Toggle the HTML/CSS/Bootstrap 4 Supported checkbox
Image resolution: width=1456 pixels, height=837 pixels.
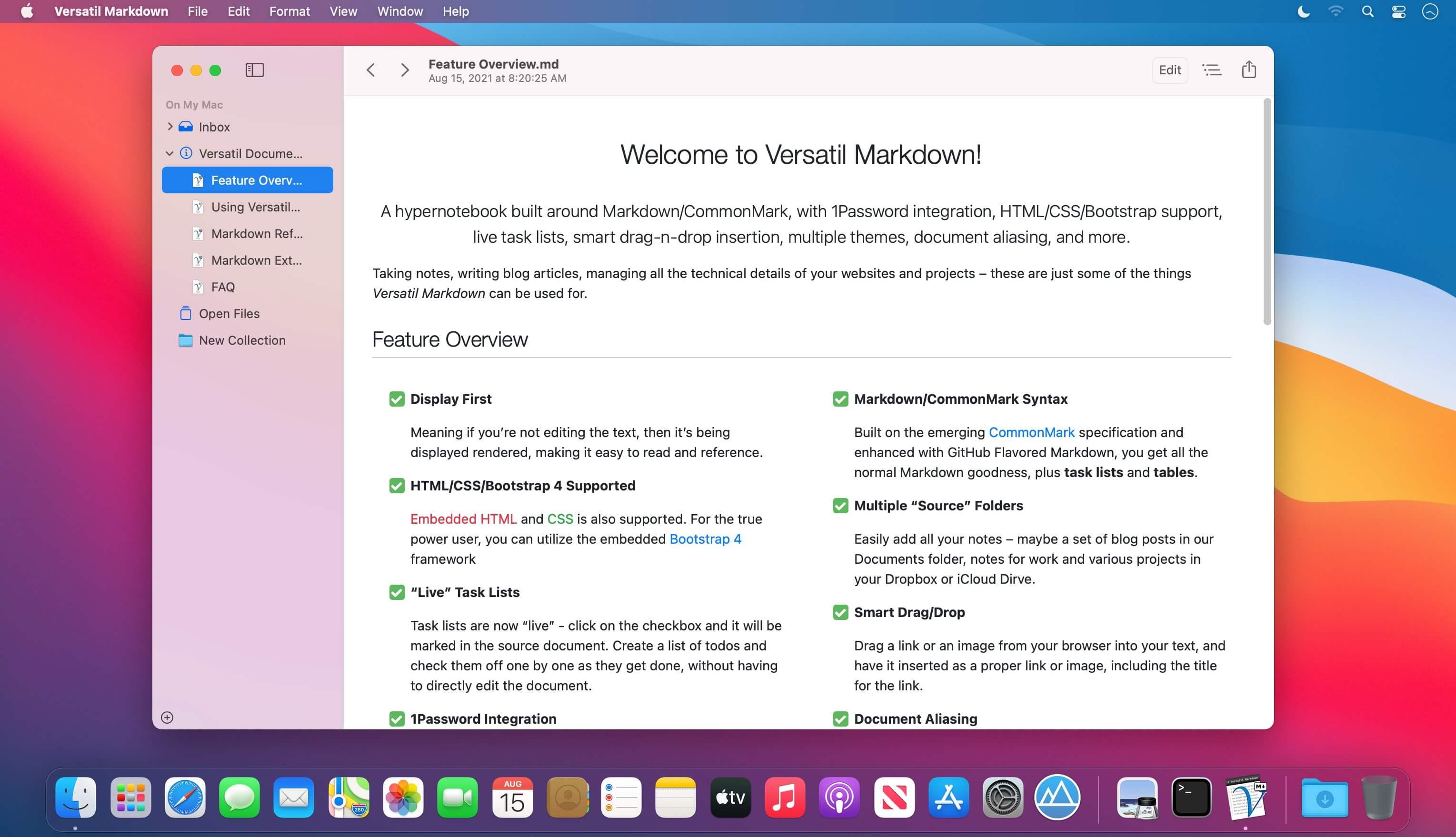397,486
